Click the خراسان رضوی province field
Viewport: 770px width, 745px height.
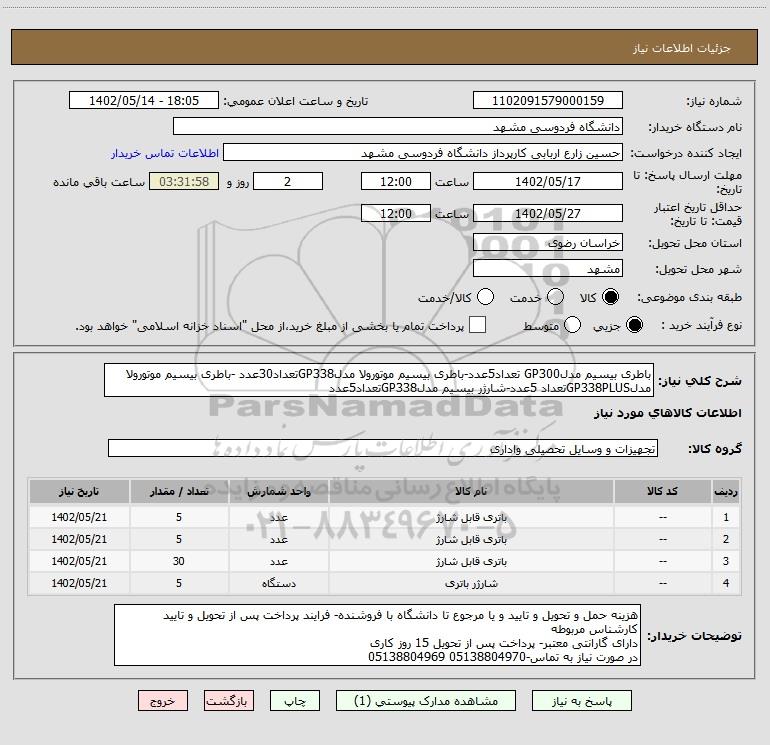tap(548, 242)
